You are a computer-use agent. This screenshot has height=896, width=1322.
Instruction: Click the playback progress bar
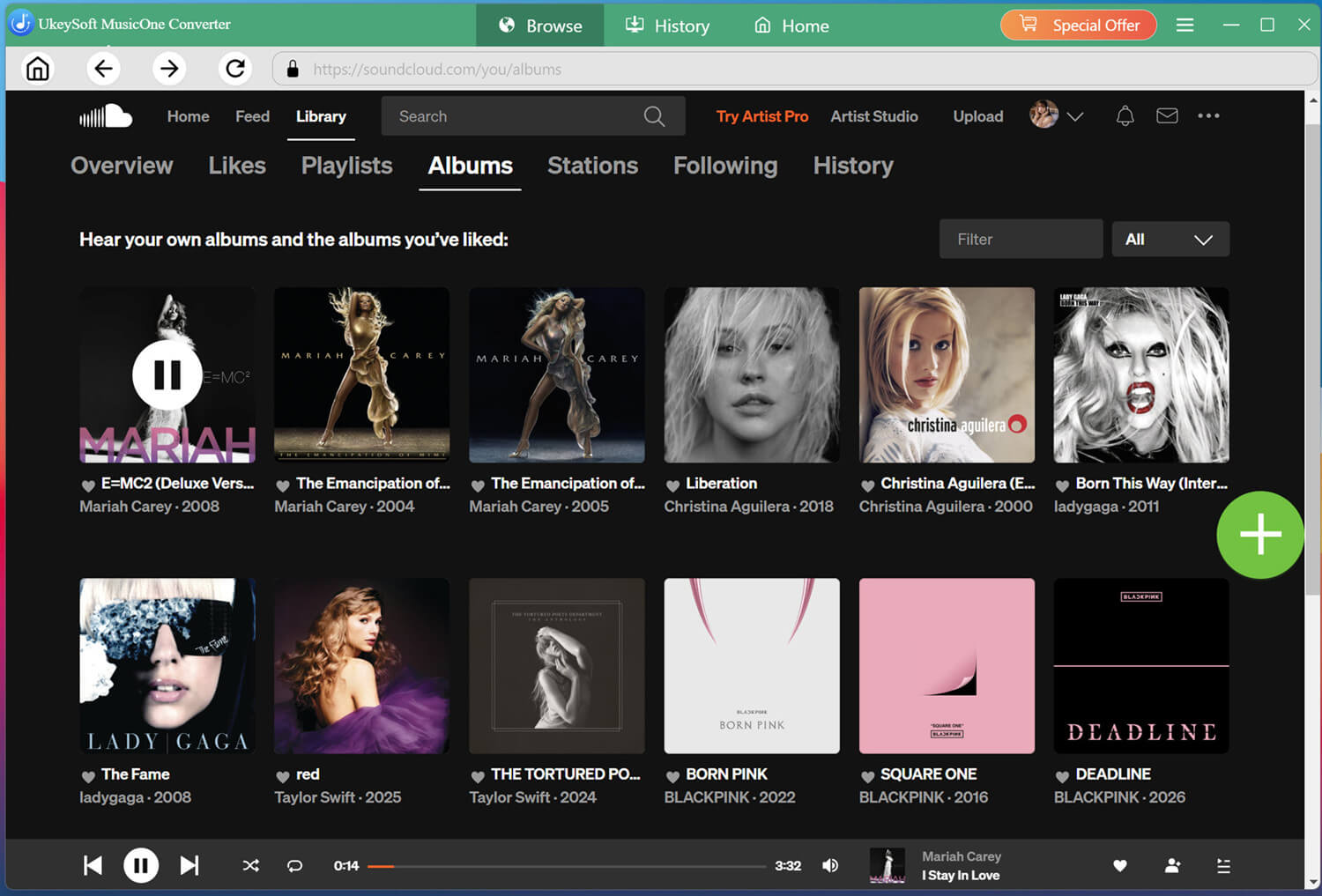point(567,866)
